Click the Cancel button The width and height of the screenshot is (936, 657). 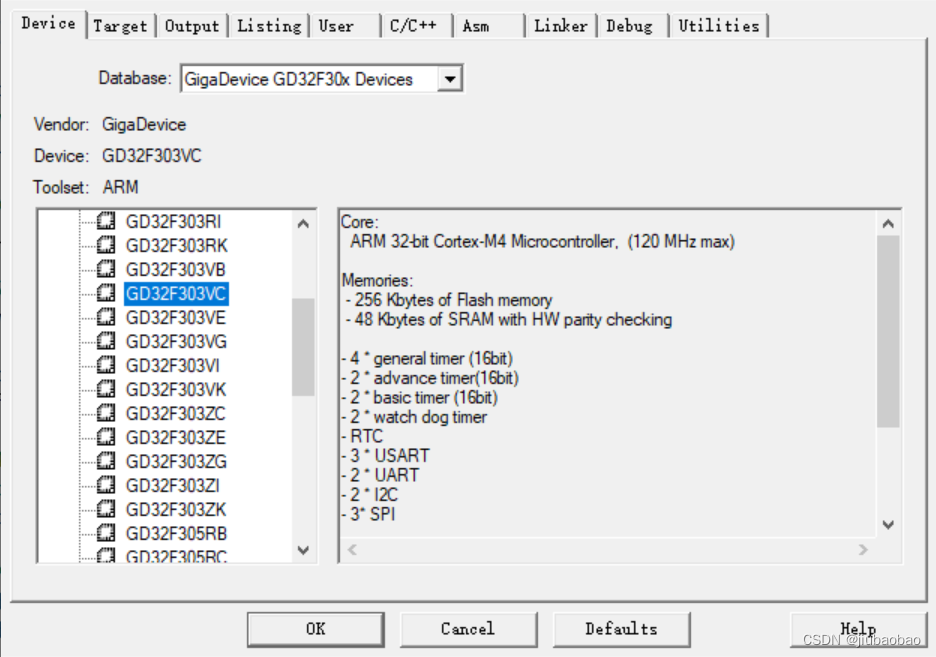[x=468, y=629]
